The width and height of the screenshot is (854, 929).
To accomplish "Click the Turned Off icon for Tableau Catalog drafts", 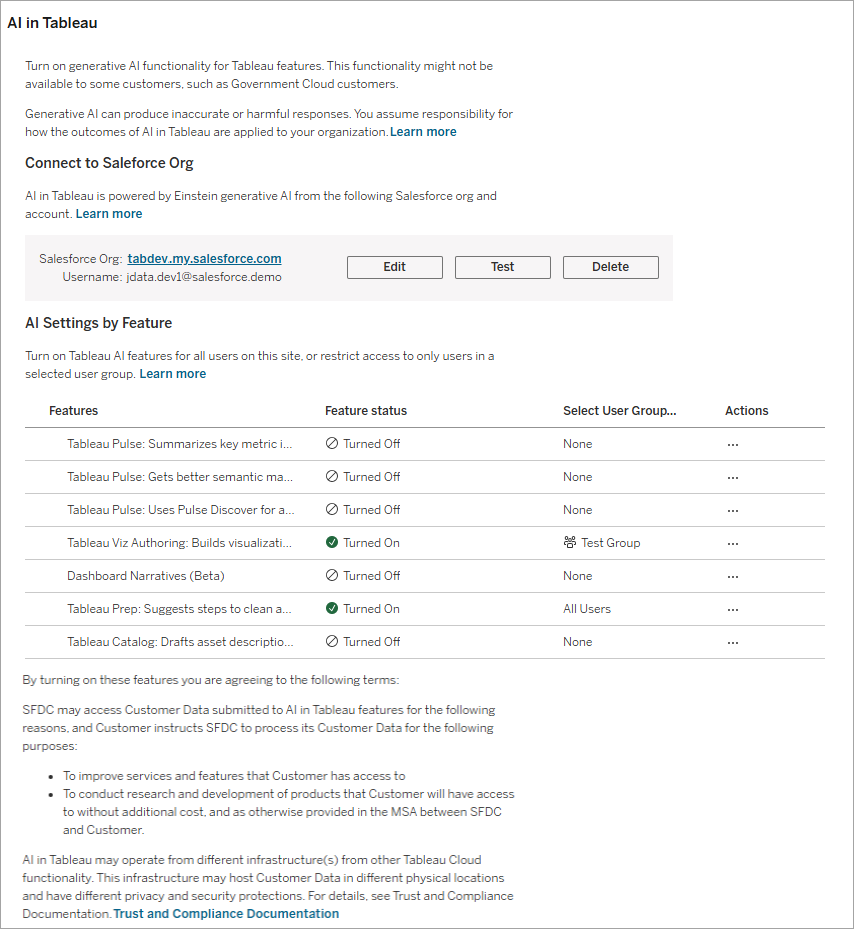I will 333,641.
